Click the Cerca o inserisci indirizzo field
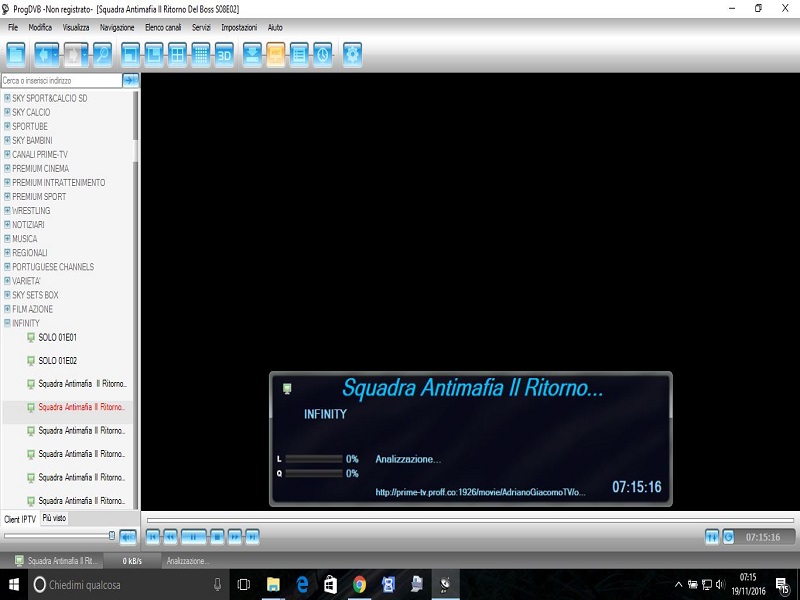This screenshot has width=800, height=600. point(60,80)
